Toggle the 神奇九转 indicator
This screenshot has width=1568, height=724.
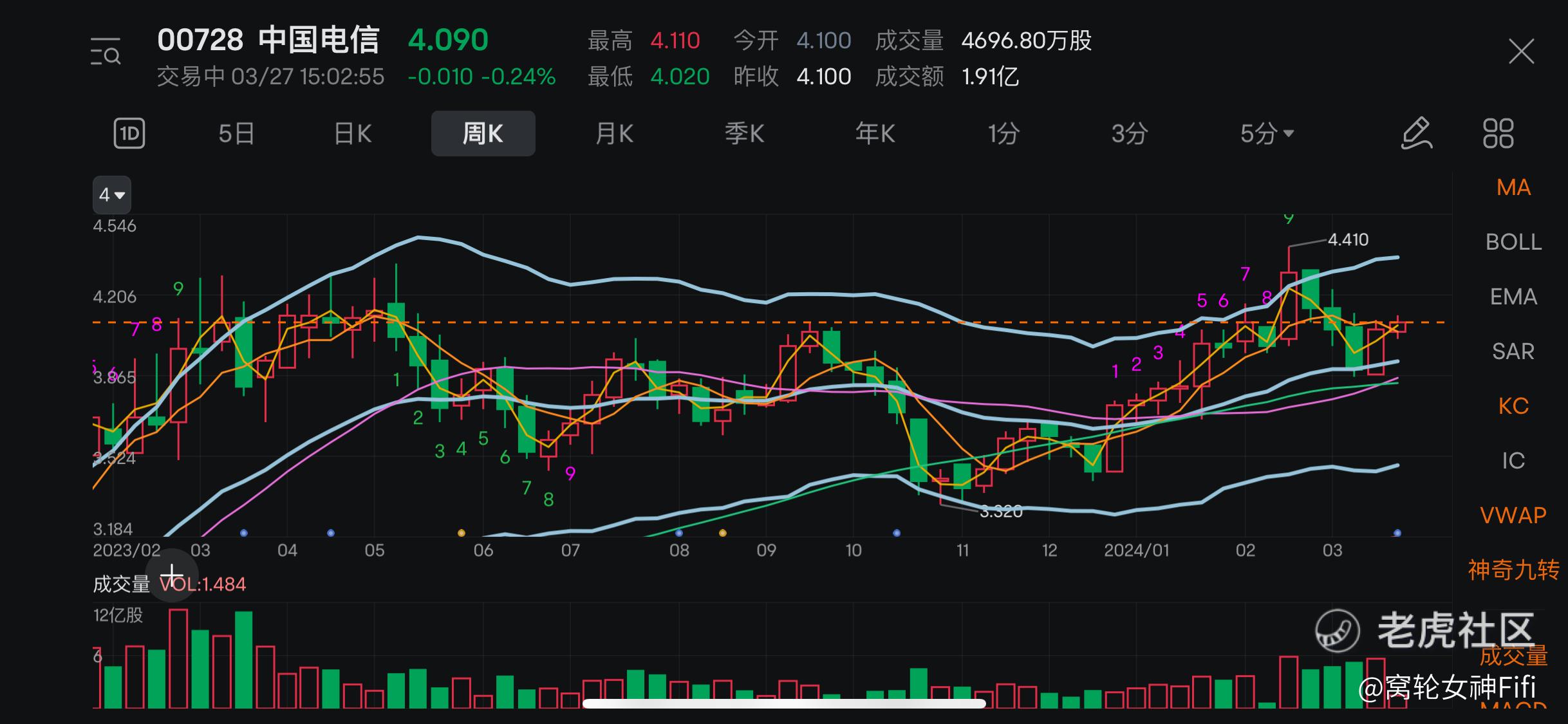[x=1513, y=570]
